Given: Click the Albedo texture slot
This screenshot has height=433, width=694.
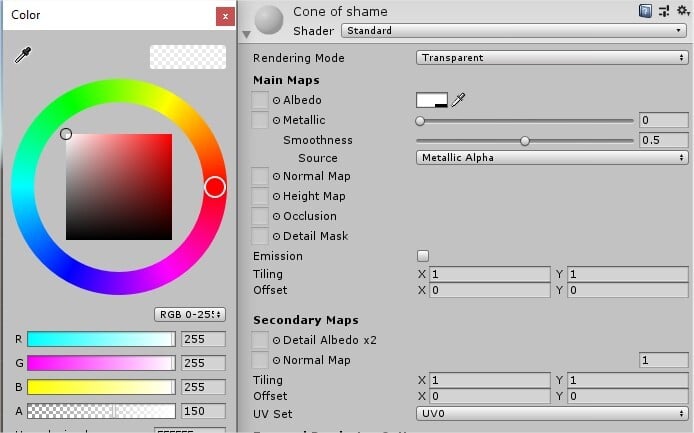Looking at the screenshot, I should click(260, 100).
